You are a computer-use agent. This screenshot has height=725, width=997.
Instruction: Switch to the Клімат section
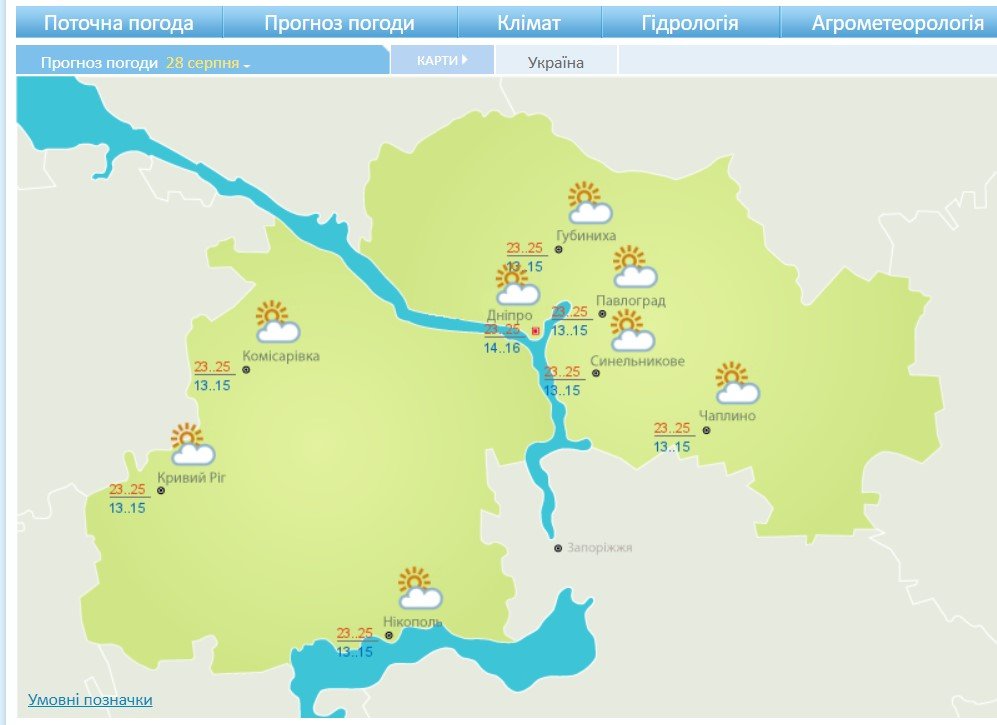coord(529,24)
